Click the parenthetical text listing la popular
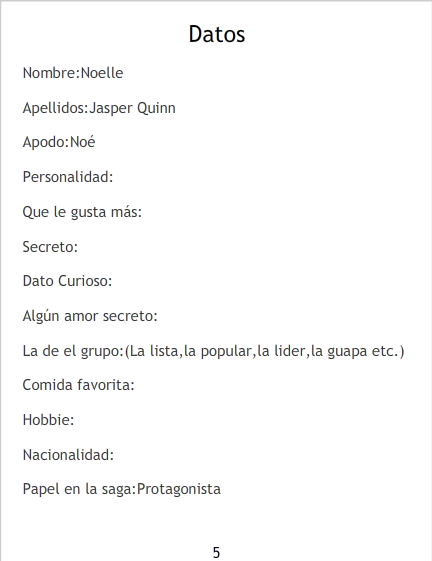Image resolution: width=432 pixels, height=561 pixels. pyautogui.click(x=264, y=351)
